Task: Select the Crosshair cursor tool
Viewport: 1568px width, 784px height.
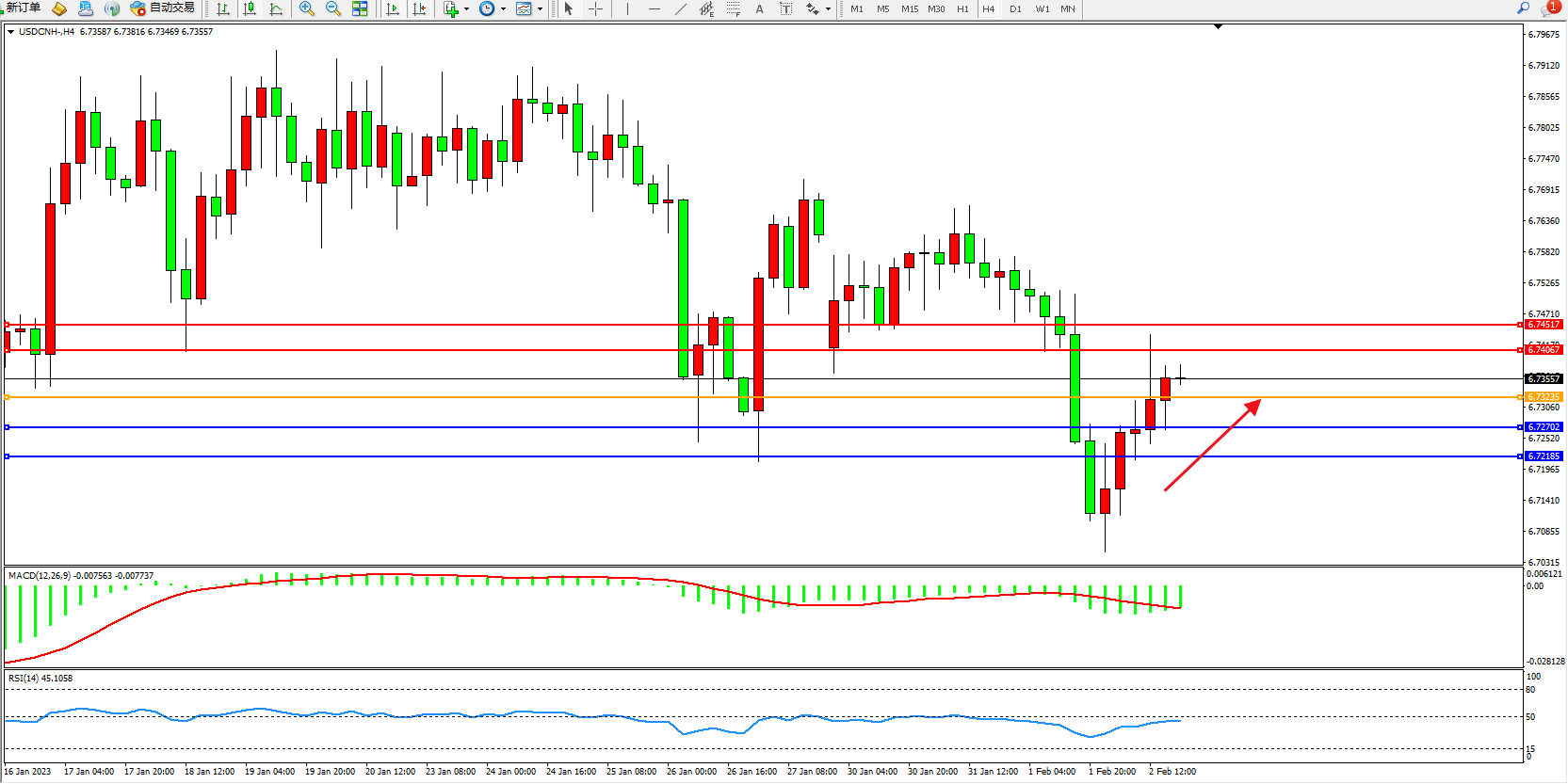Action: coord(596,8)
